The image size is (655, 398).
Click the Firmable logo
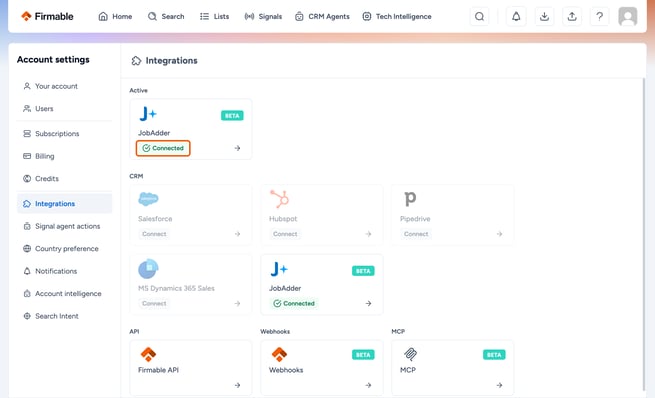47,16
